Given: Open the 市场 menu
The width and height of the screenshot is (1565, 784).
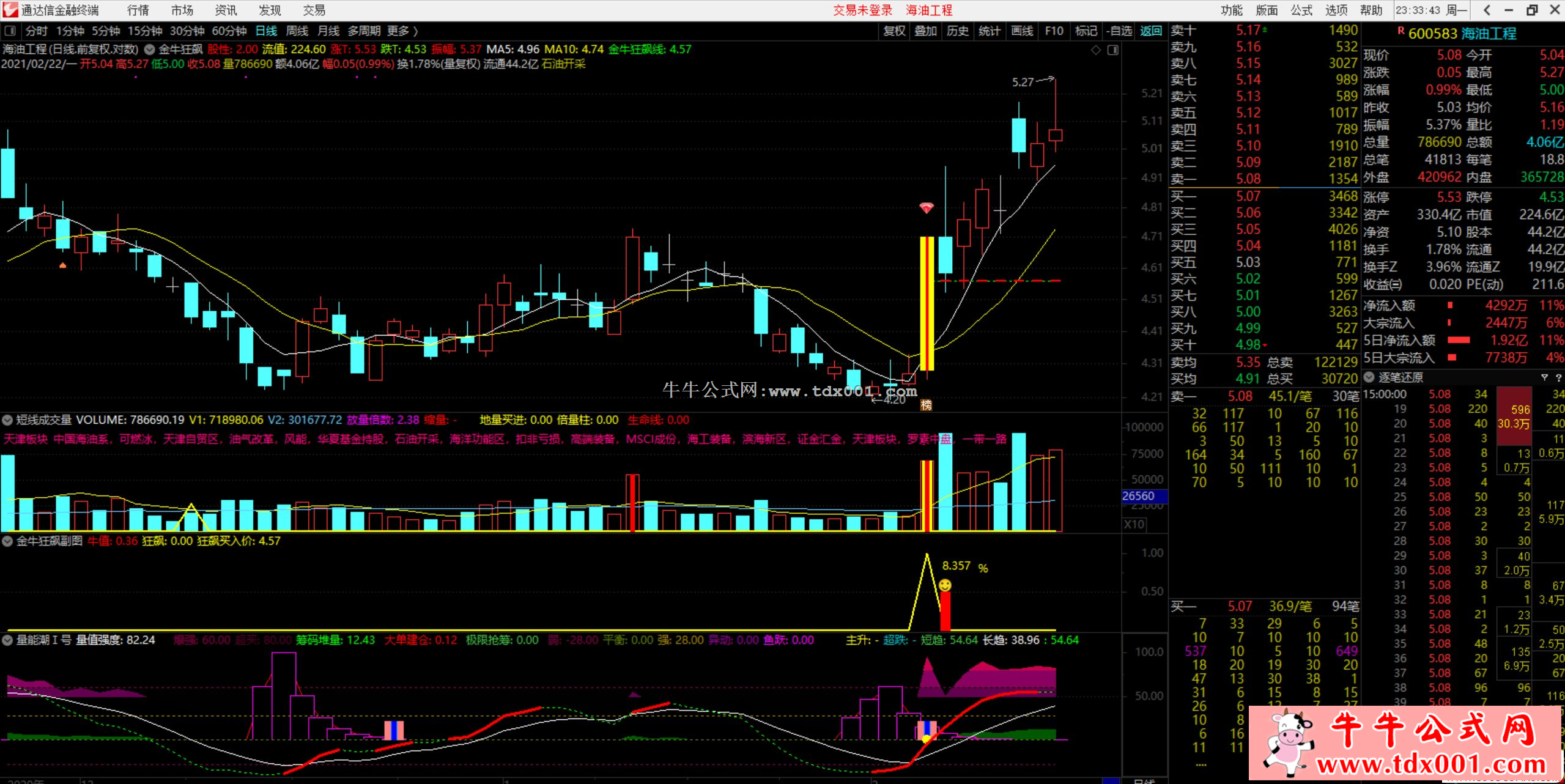Looking at the screenshot, I should pyautogui.click(x=182, y=10).
